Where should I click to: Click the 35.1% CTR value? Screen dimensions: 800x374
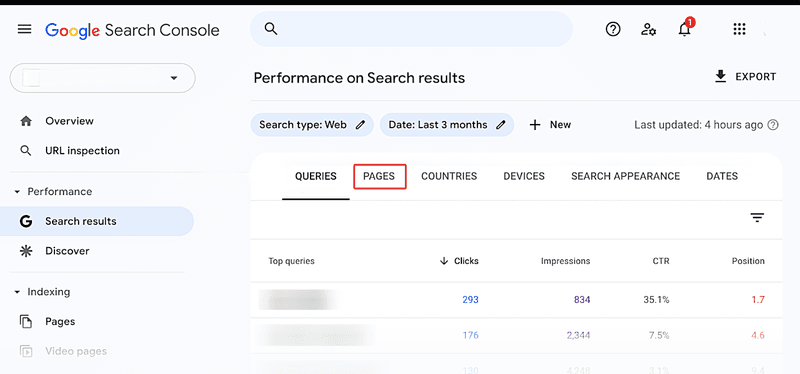click(x=656, y=300)
